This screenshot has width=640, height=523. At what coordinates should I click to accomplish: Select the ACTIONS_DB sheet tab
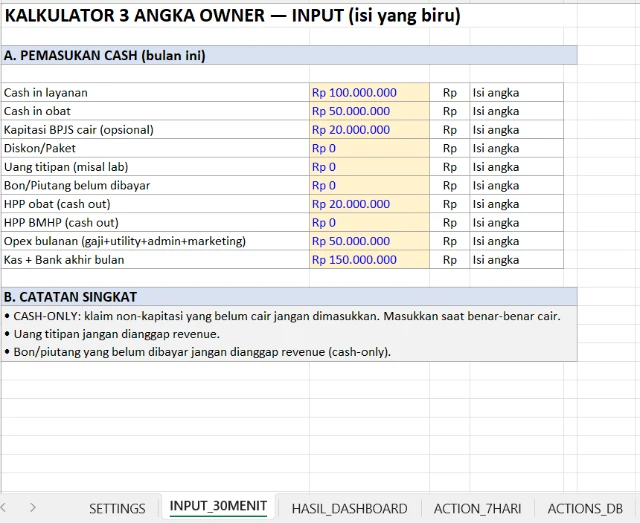pyautogui.click(x=585, y=508)
